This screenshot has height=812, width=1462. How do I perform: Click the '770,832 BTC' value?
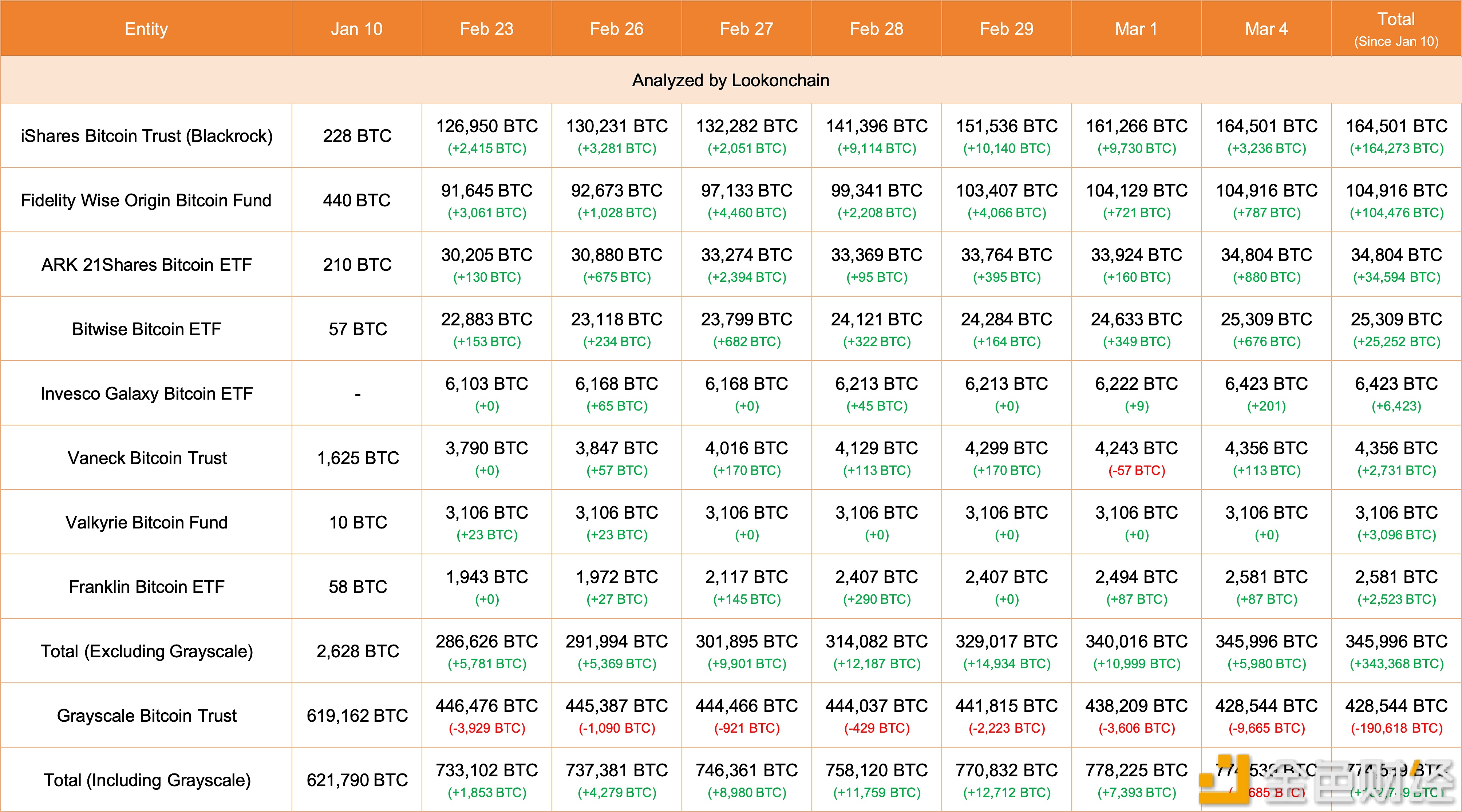point(1006,770)
